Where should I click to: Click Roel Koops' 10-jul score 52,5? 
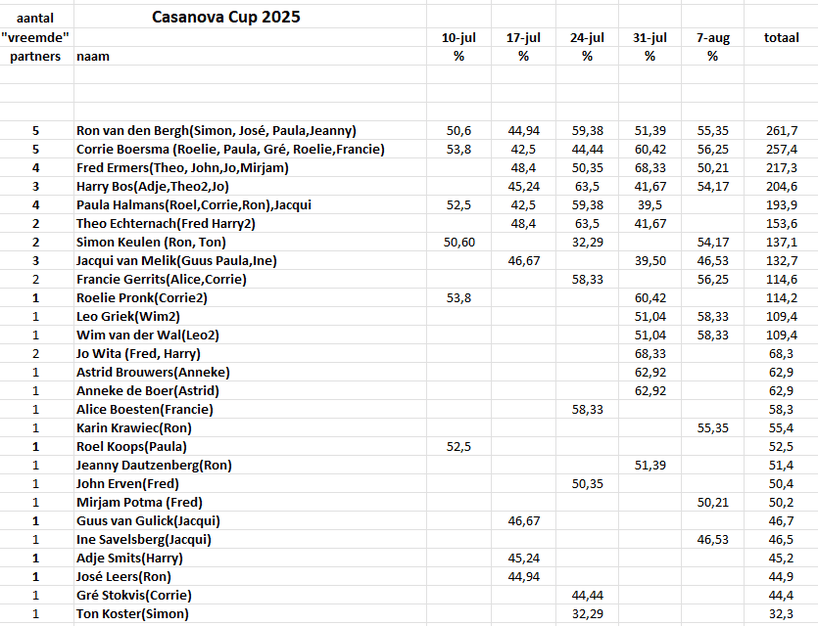[459, 447]
